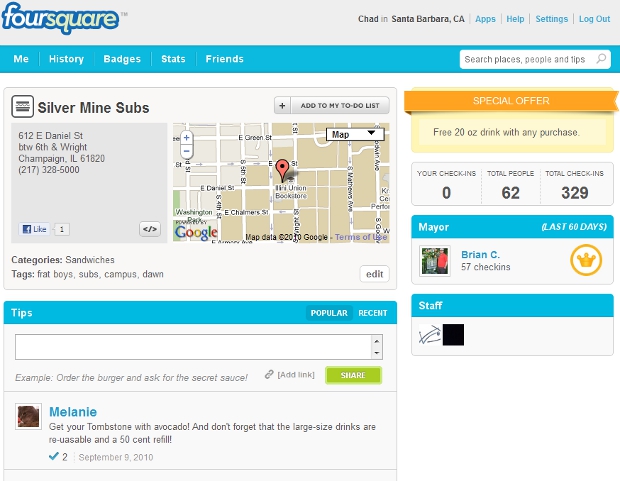620x481 pixels.
Task: Focus the search places input field
Action: point(528,59)
